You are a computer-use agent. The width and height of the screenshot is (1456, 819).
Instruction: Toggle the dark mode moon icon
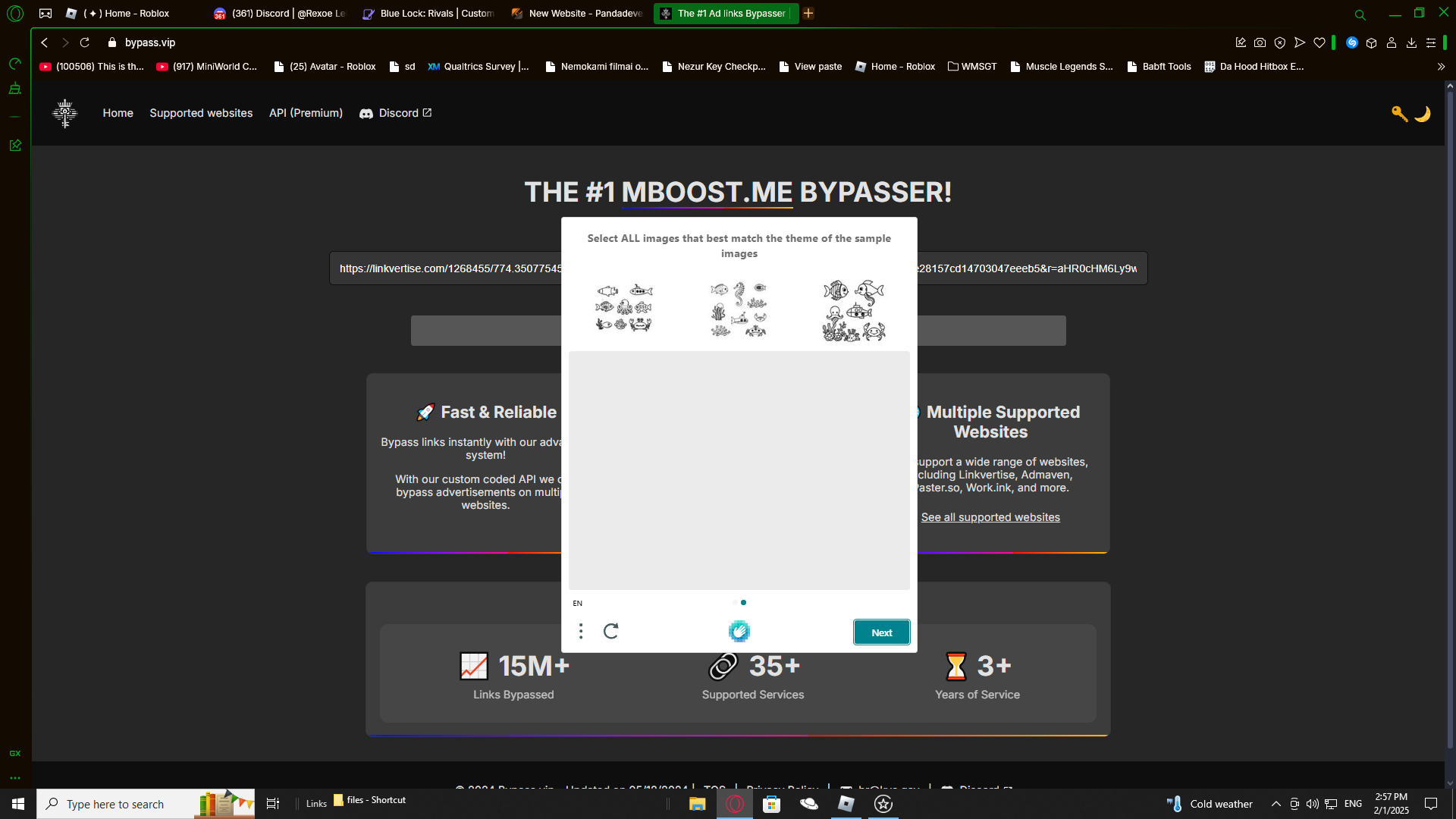1423,114
